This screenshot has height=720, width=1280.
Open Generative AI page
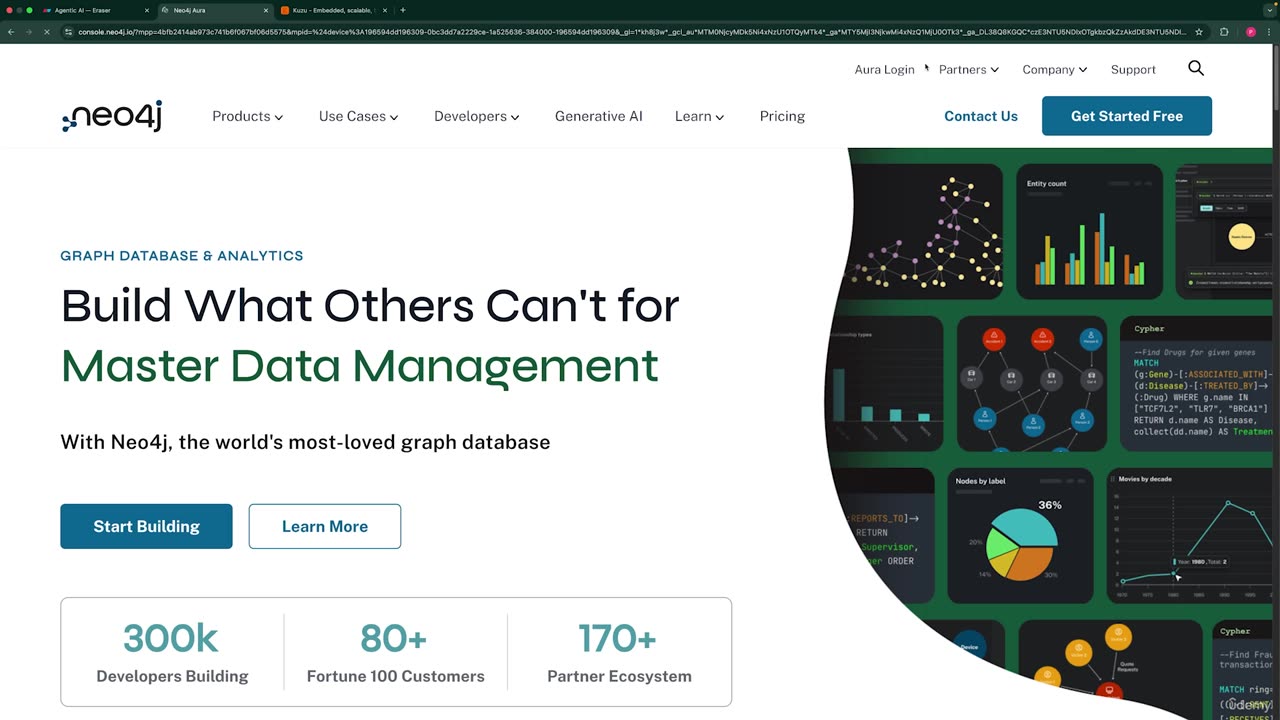(x=599, y=116)
